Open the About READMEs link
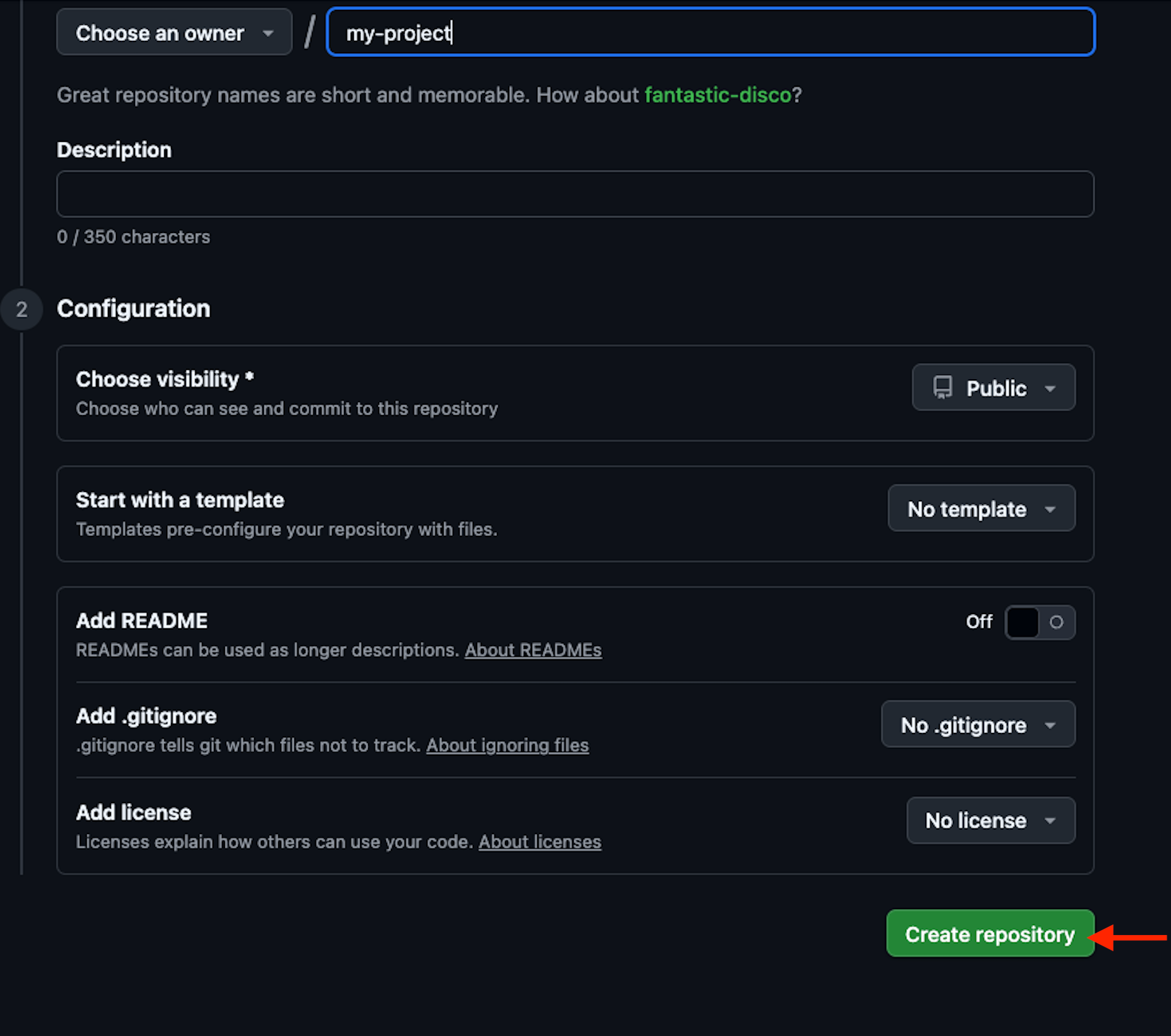 coord(533,650)
